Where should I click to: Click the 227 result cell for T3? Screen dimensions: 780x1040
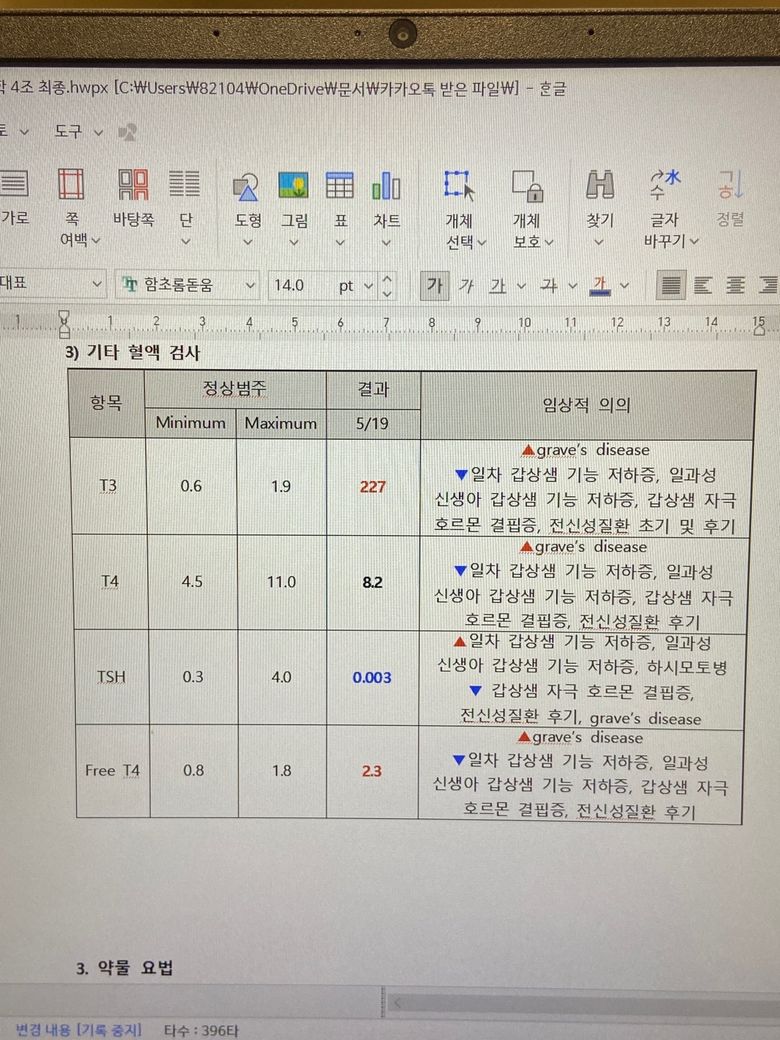372,487
